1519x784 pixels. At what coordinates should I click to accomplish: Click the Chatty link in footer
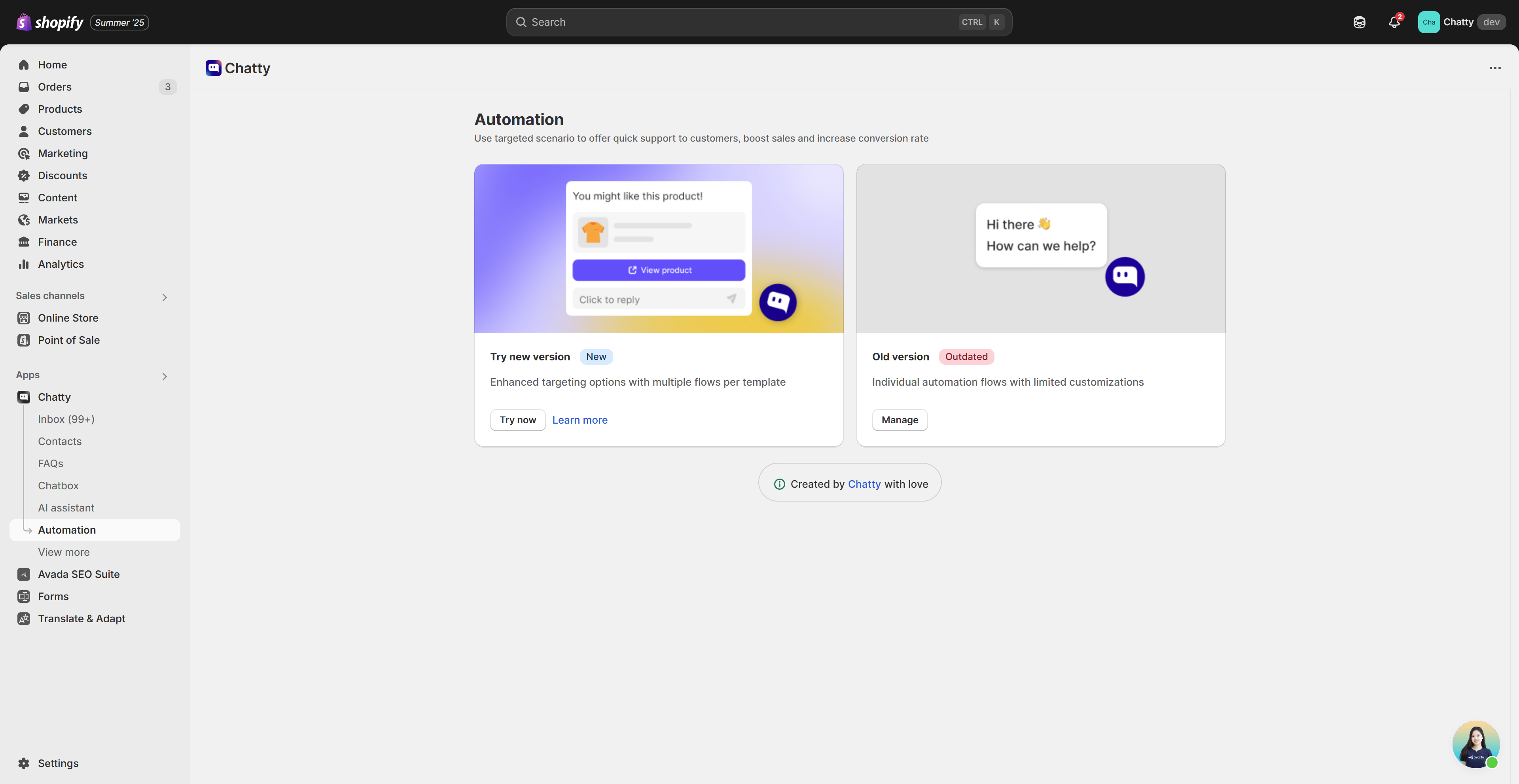pos(864,484)
